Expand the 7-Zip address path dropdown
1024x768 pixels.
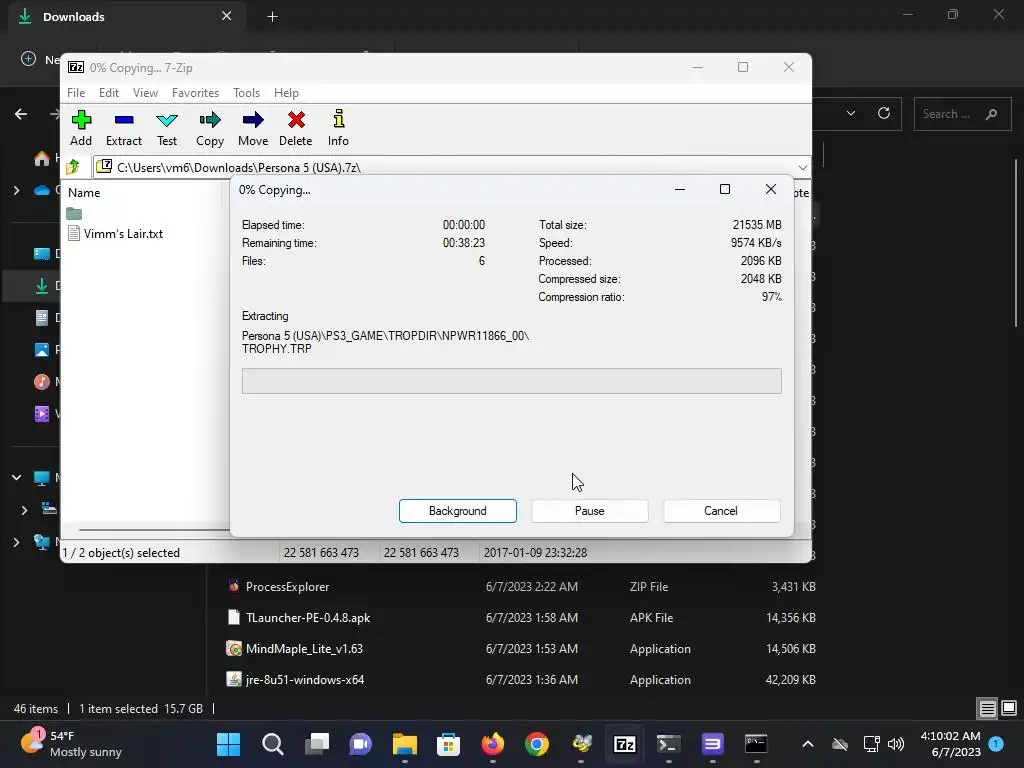point(803,167)
